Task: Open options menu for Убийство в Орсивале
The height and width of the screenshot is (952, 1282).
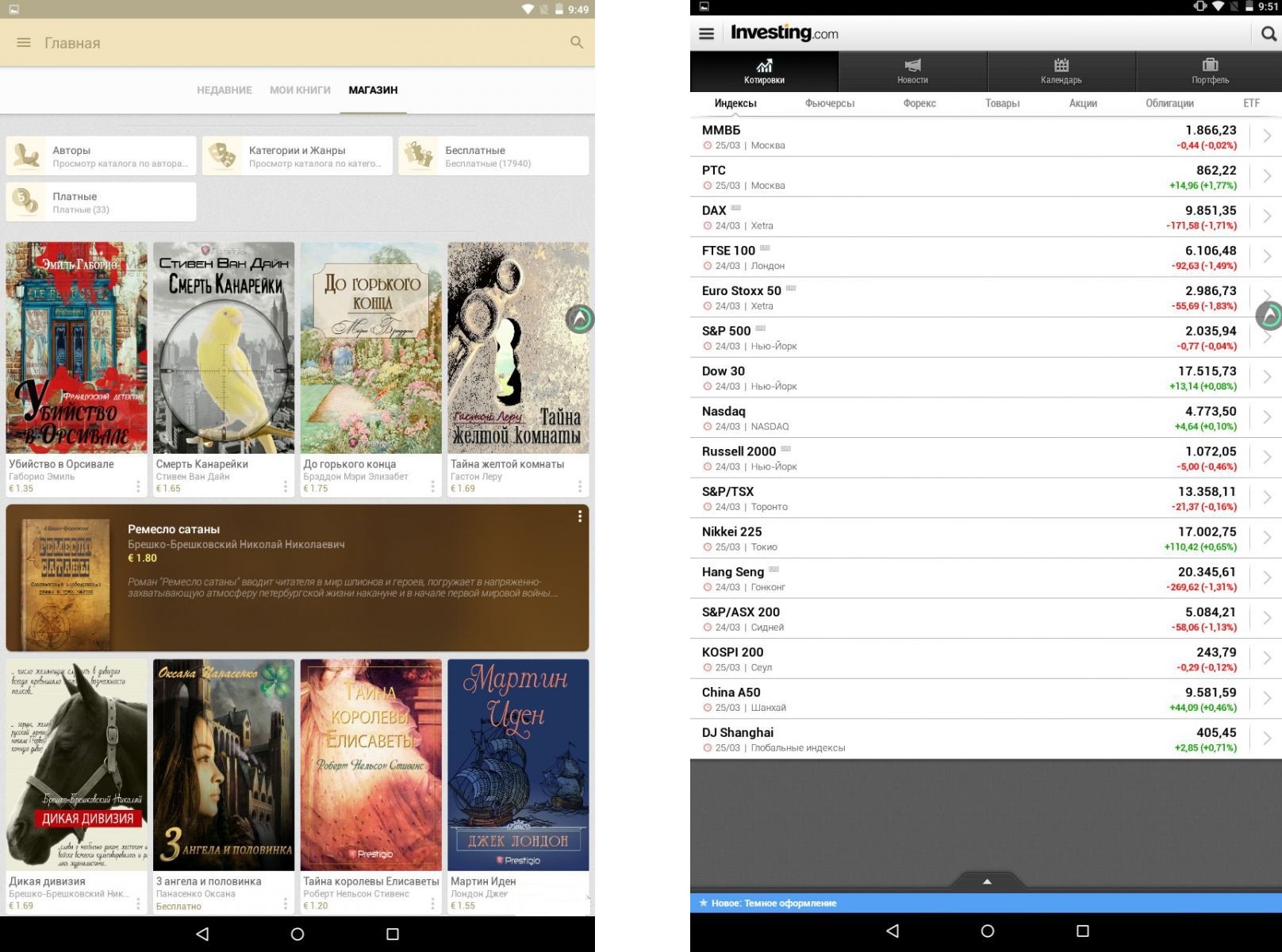Action: coord(138,486)
